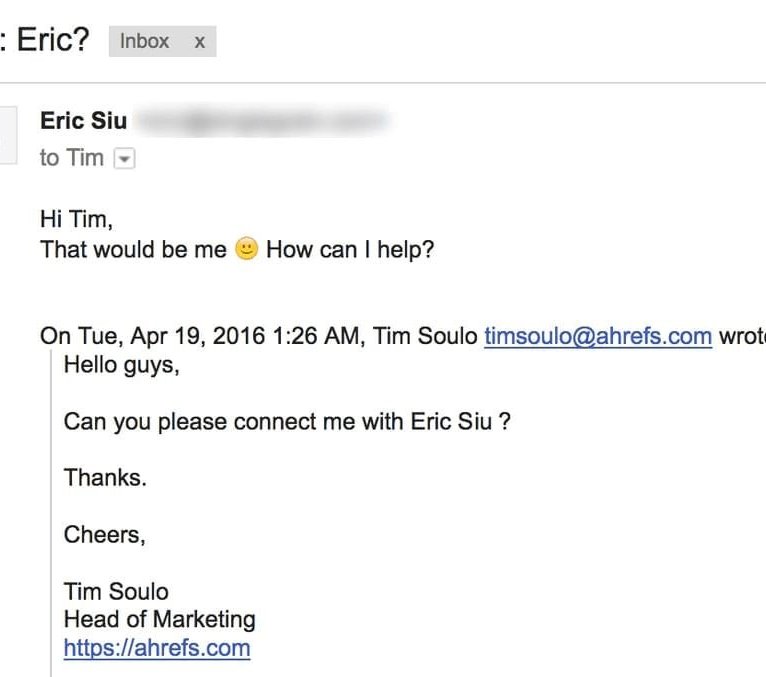Click the "Head of Marketing" signature title
Image resolution: width=766 pixels, height=677 pixels.
click(159, 619)
